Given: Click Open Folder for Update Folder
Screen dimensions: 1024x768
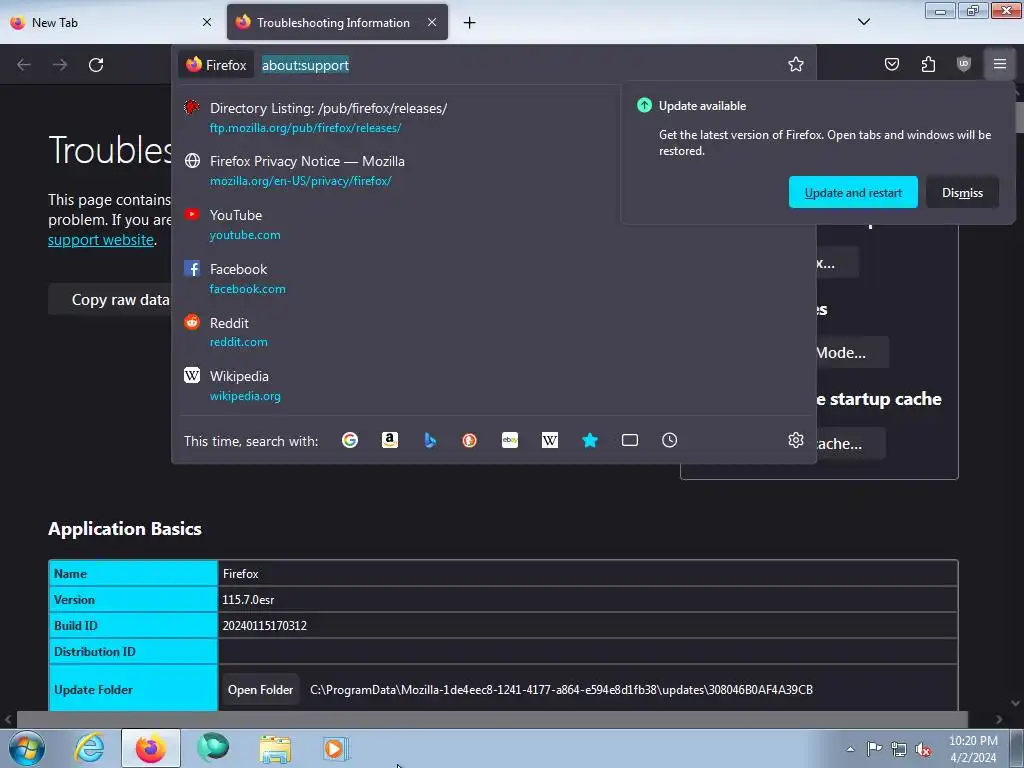Looking at the screenshot, I should click(260, 690).
